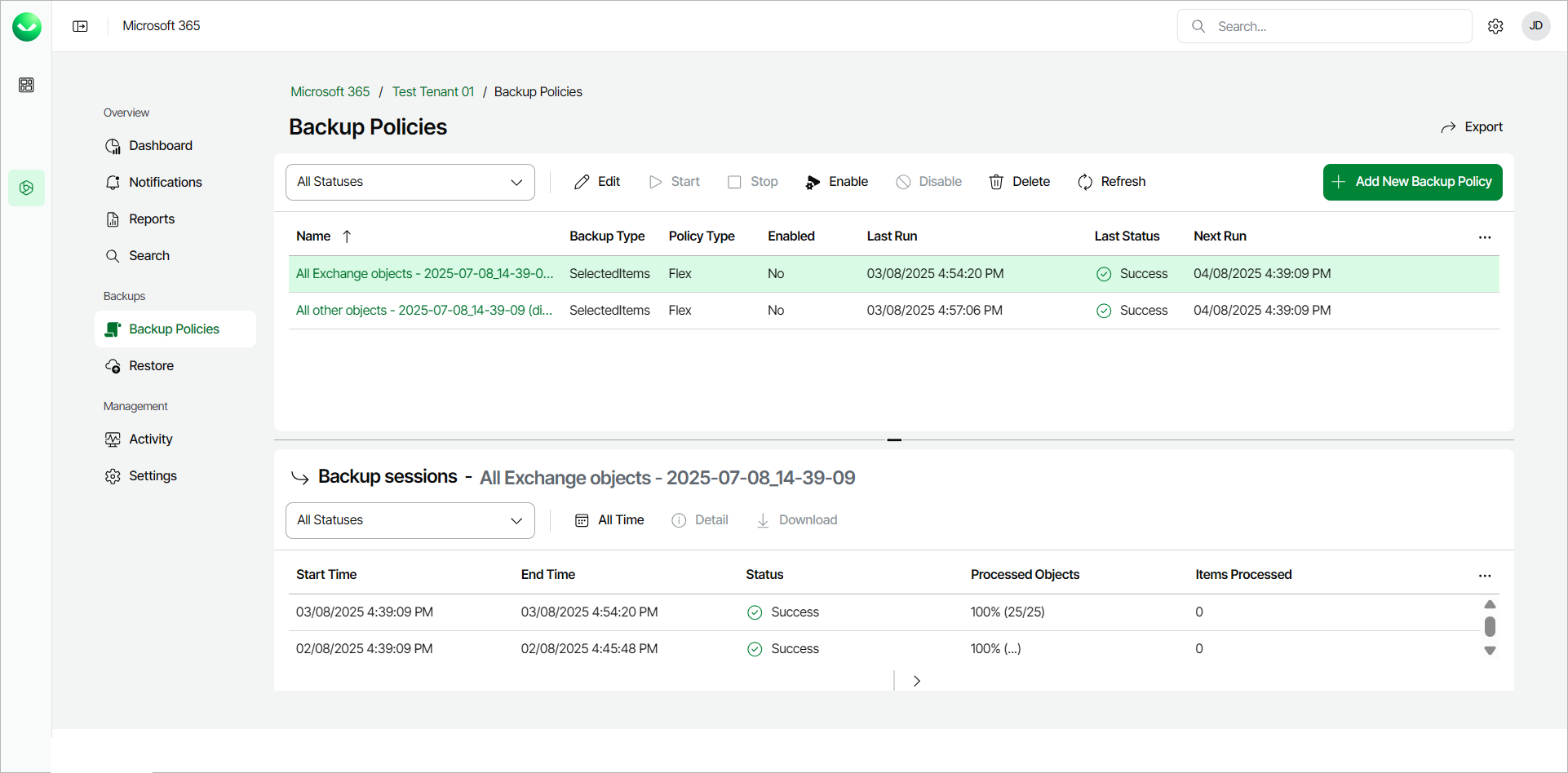Toggle the sidebar panel icon beside Microsoft 365
1568x773 pixels.
(x=80, y=26)
